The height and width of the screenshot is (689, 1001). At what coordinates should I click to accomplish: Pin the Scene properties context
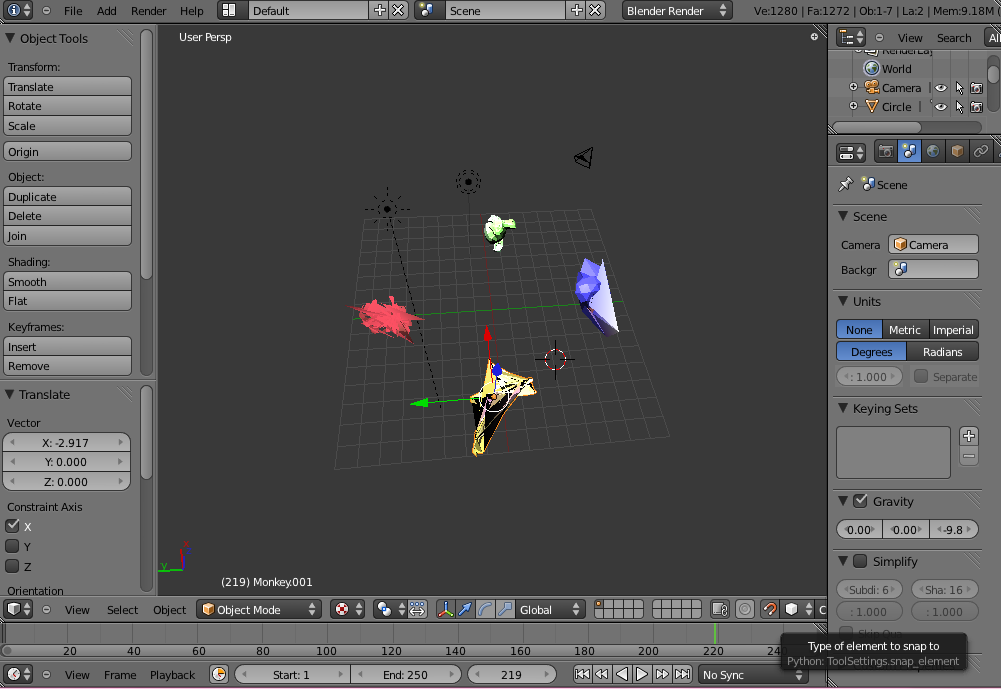tap(845, 185)
